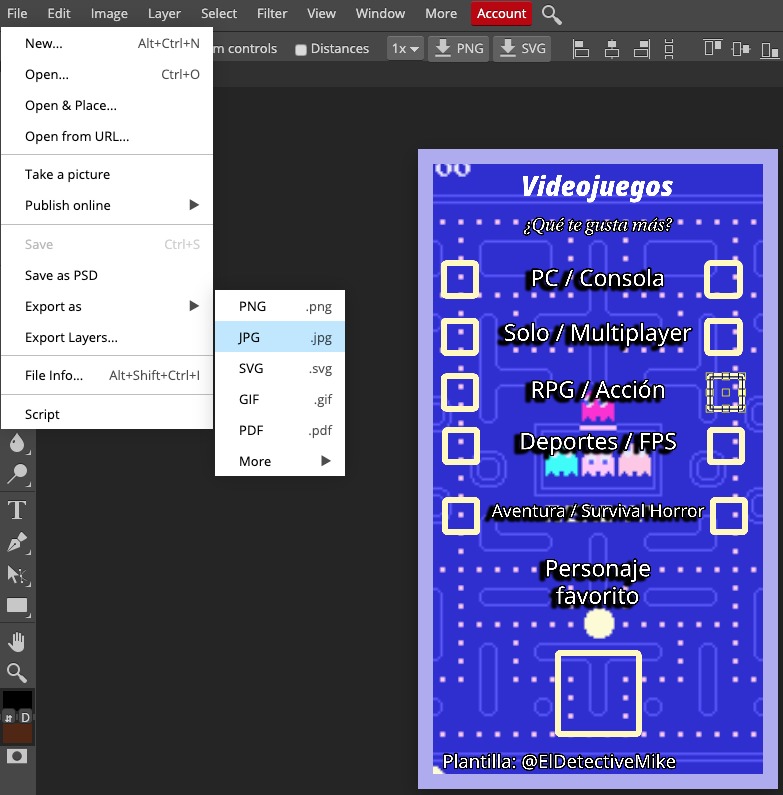The width and height of the screenshot is (783, 795).
Task: Click the align vertical centers icon
Action: pos(741,49)
